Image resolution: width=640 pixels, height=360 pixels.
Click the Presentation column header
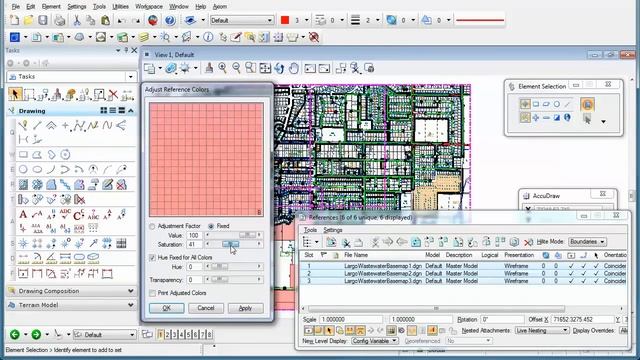click(x=519, y=255)
